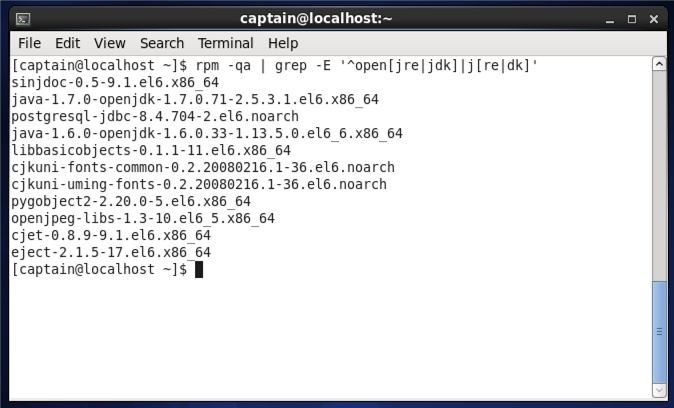The height and width of the screenshot is (408, 674).
Task: Click the openjpeg-libs output line
Action: [x=143, y=218]
